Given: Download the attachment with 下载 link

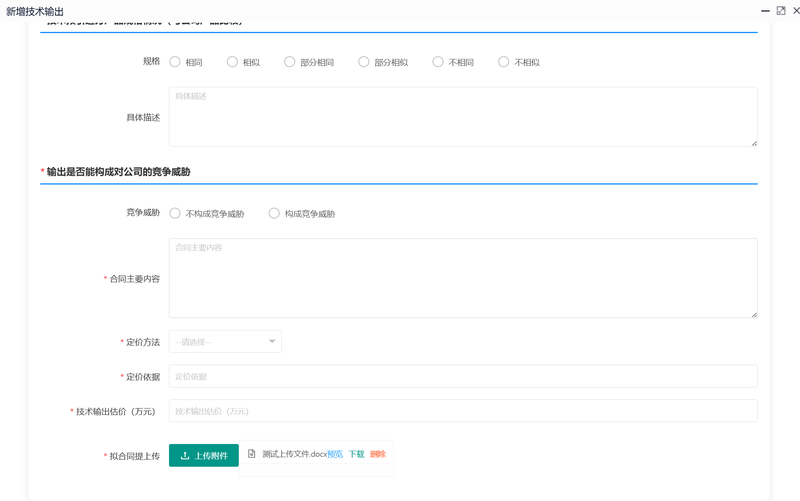Looking at the screenshot, I should [356, 454].
